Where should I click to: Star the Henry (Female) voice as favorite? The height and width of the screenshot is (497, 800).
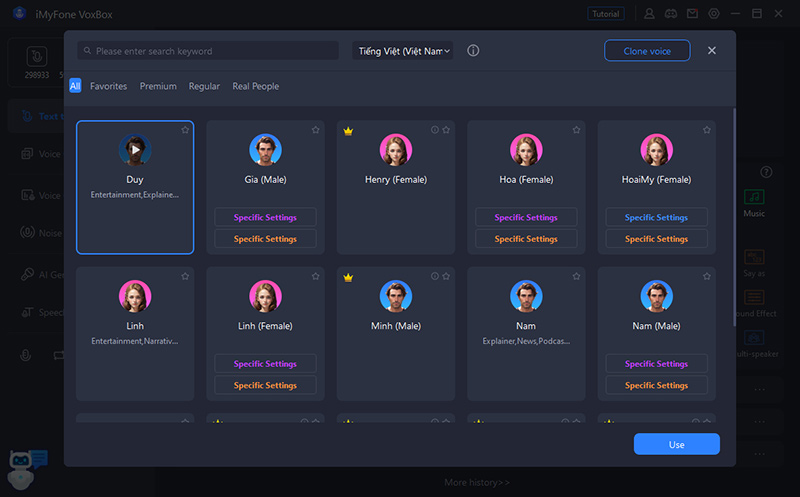point(446,130)
